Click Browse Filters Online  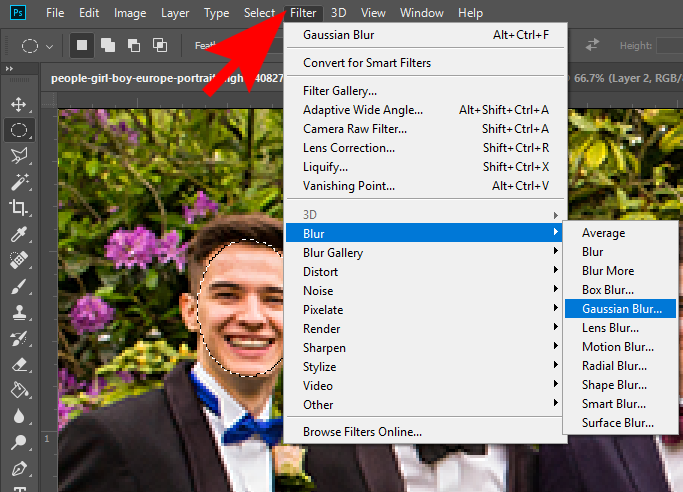click(425, 432)
